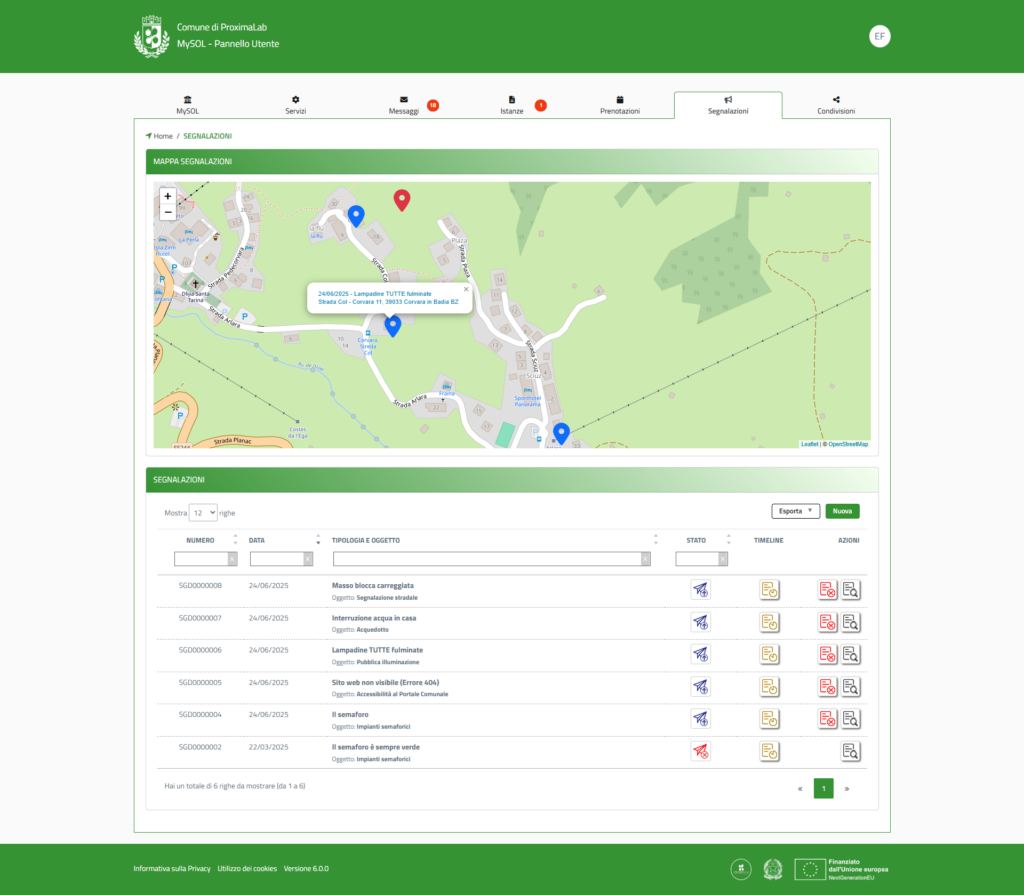Switch to the Messaggi tab
The height and width of the screenshot is (895, 1024).
(404, 106)
